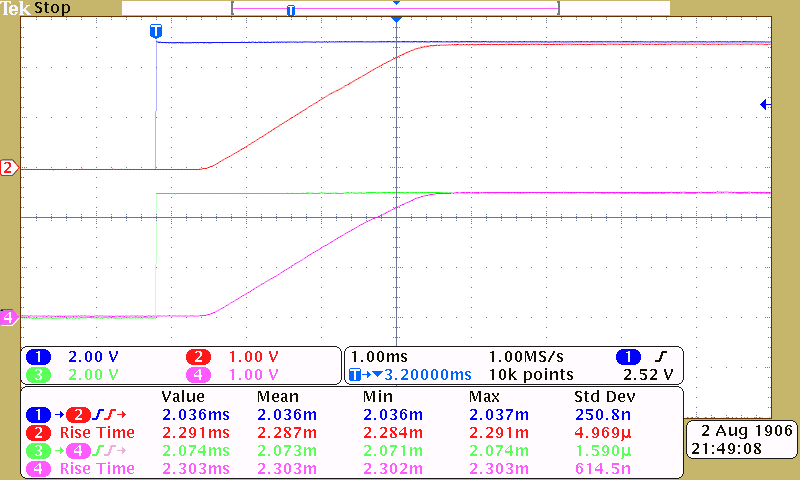This screenshot has width=800, height=480.
Task: Click the Value column header
Action: click(x=183, y=396)
